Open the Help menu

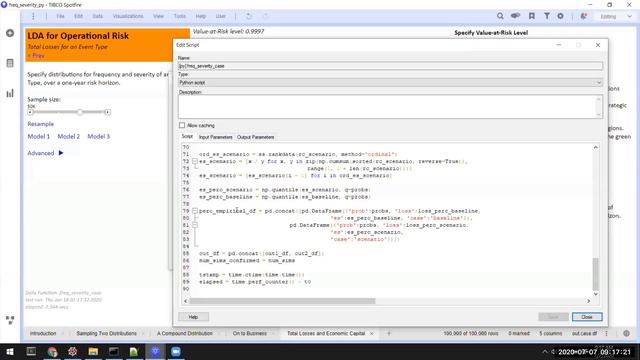tap(200, 16)
